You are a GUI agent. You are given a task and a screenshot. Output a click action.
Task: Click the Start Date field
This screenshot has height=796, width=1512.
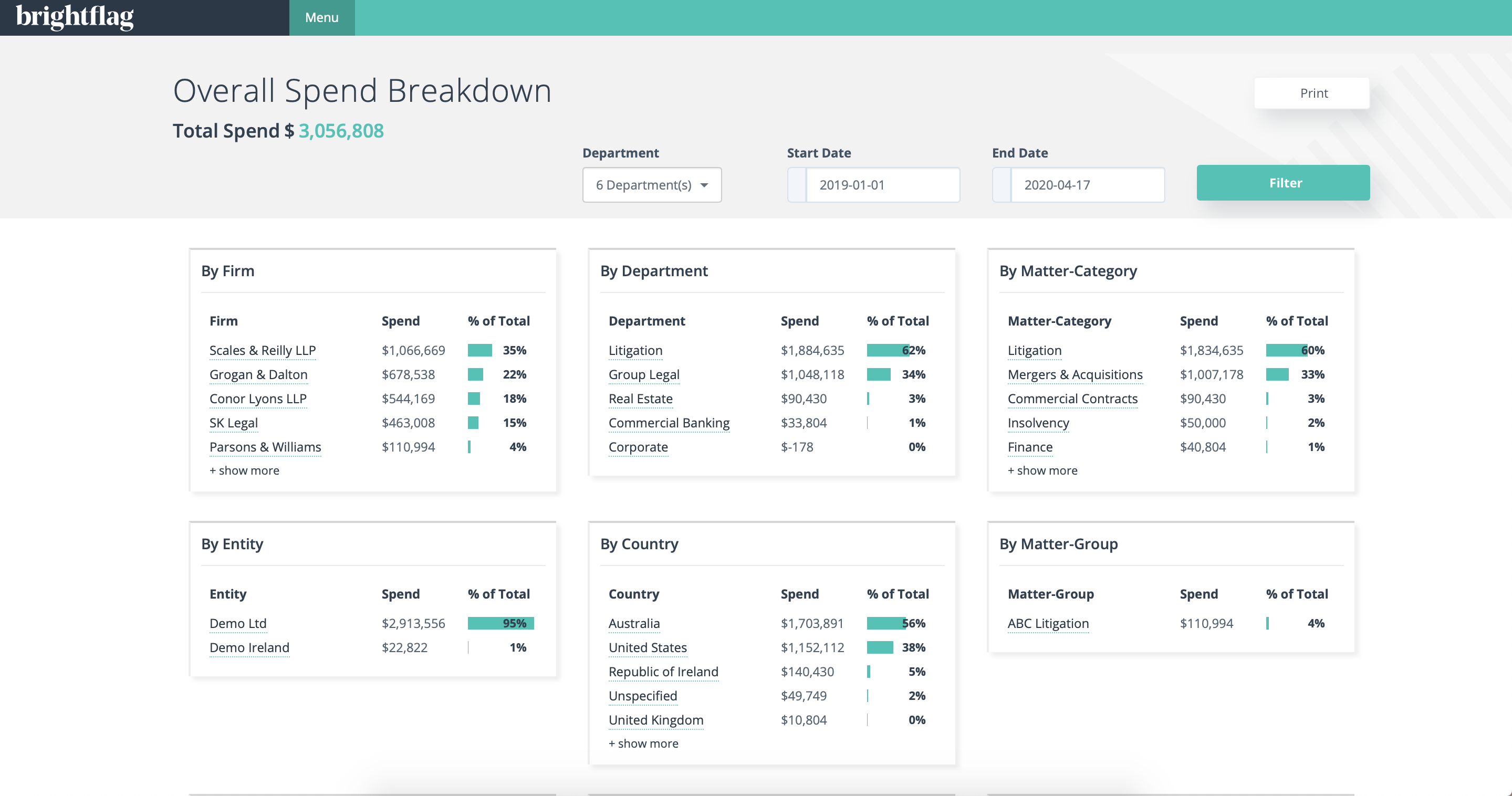tap(882, 185)
